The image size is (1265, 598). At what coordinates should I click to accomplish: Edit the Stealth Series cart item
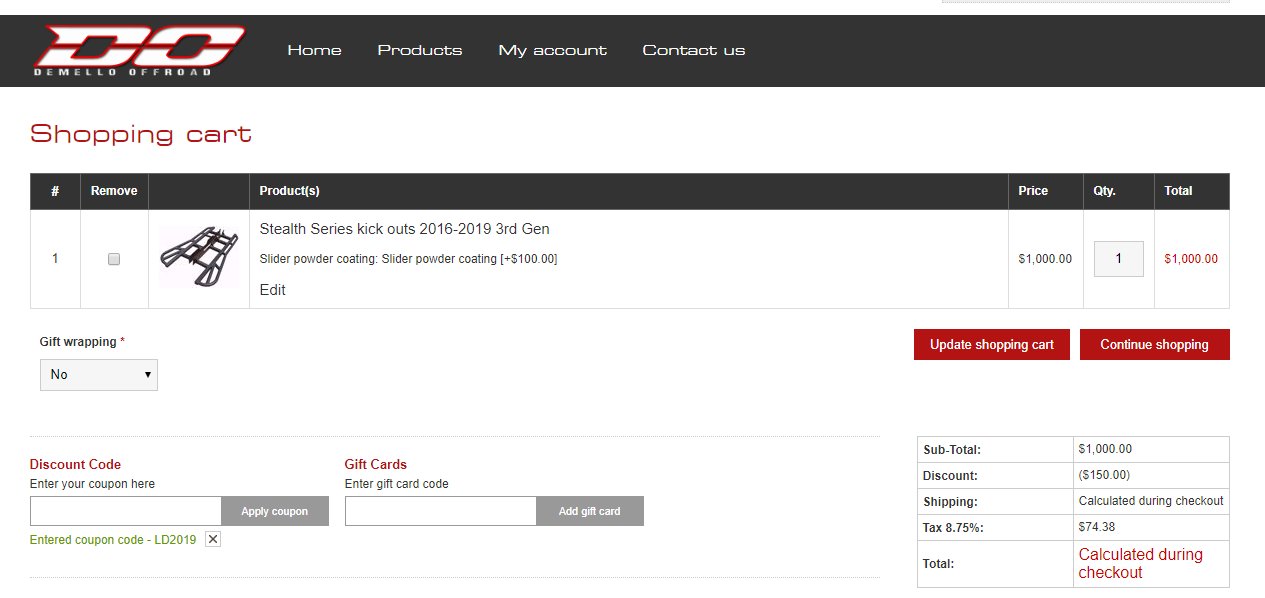273,290
